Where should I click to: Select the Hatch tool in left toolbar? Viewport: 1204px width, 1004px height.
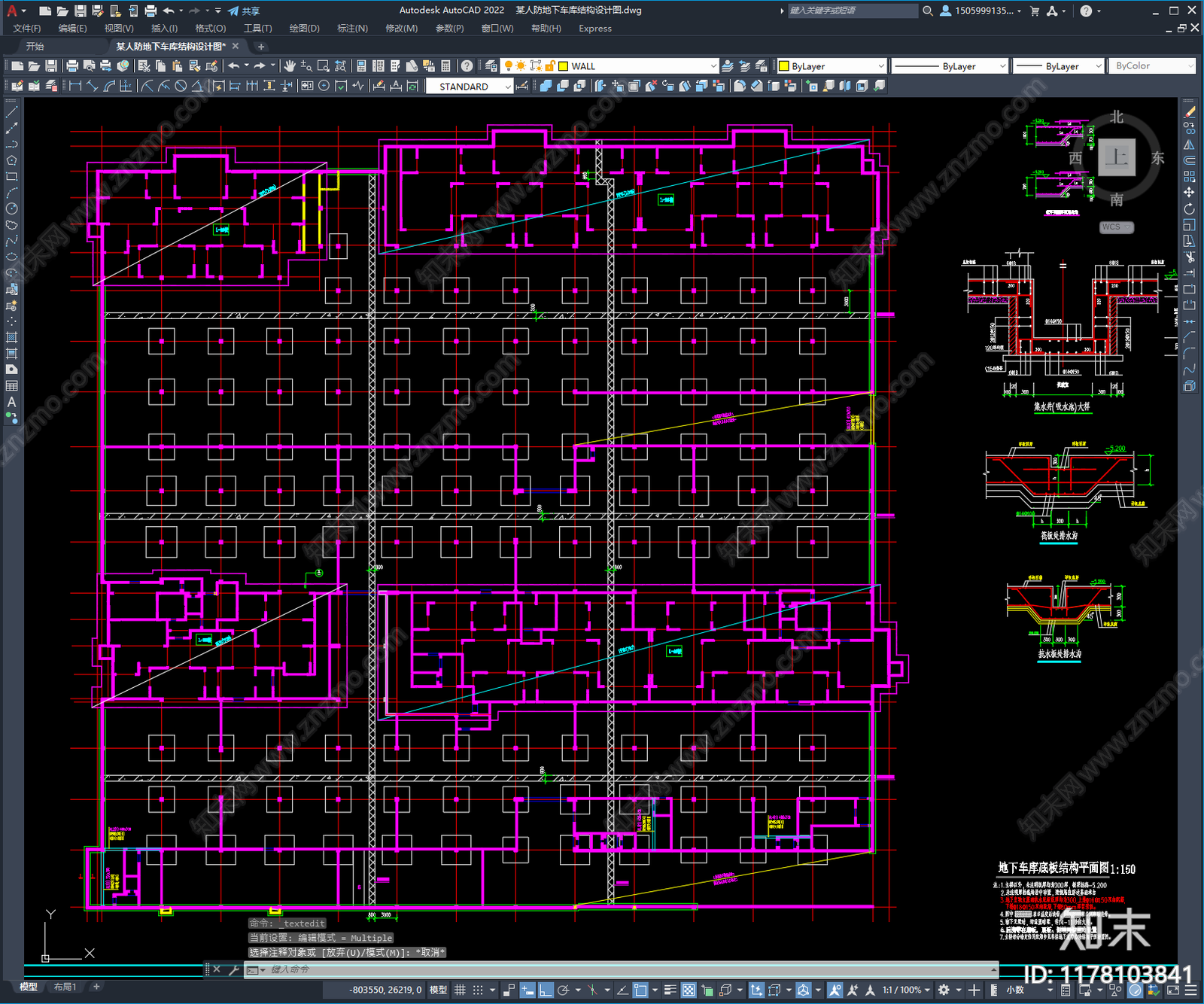(x=11, y=337)
